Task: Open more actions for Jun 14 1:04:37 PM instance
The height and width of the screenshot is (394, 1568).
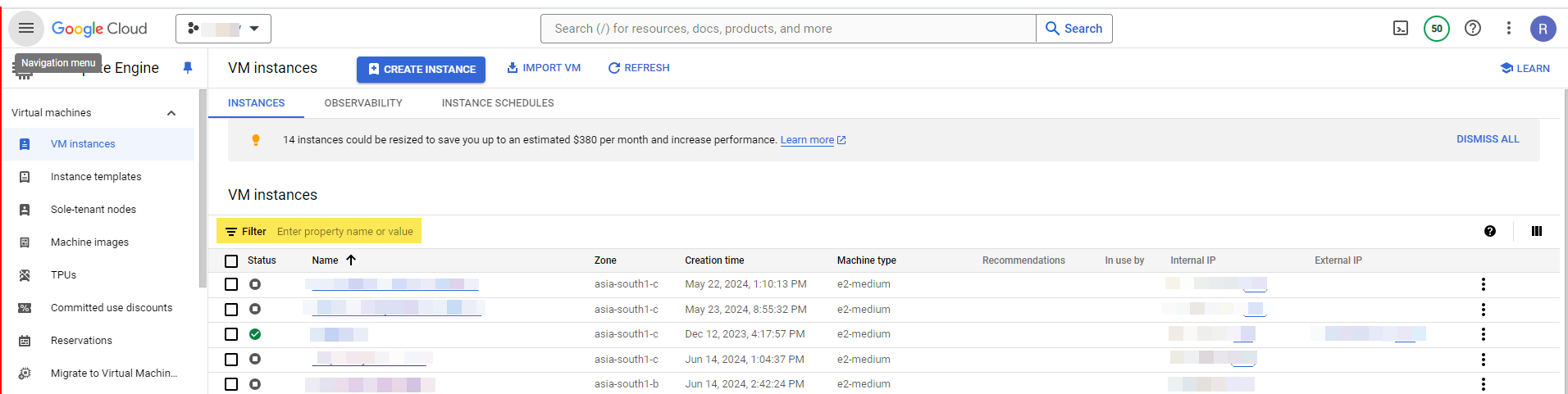Action: tap(1483, 360)
